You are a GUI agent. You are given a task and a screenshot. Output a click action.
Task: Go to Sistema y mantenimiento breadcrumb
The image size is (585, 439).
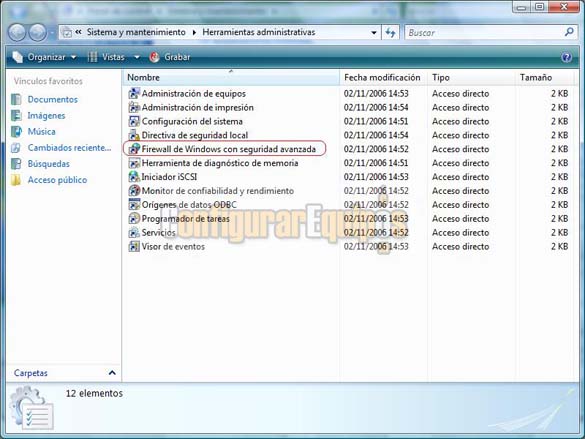click(x=136, y=32)
